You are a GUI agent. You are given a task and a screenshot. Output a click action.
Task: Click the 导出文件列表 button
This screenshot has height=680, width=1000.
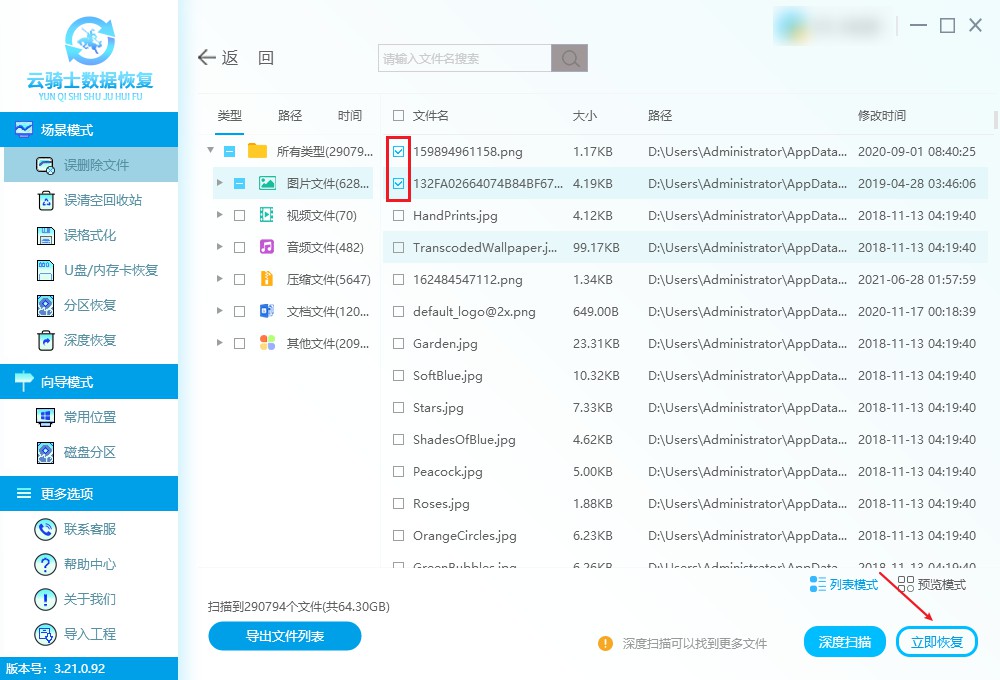pyautogui.click(x=284, y=636)
